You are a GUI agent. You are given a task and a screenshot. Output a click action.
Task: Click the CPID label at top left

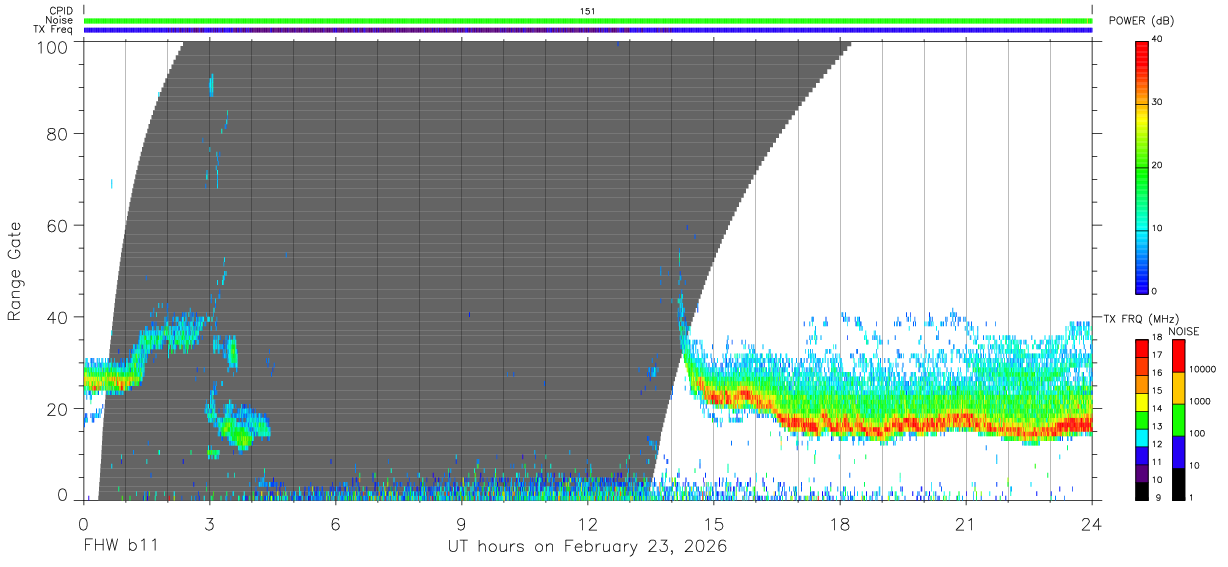(x=61, y=11)
